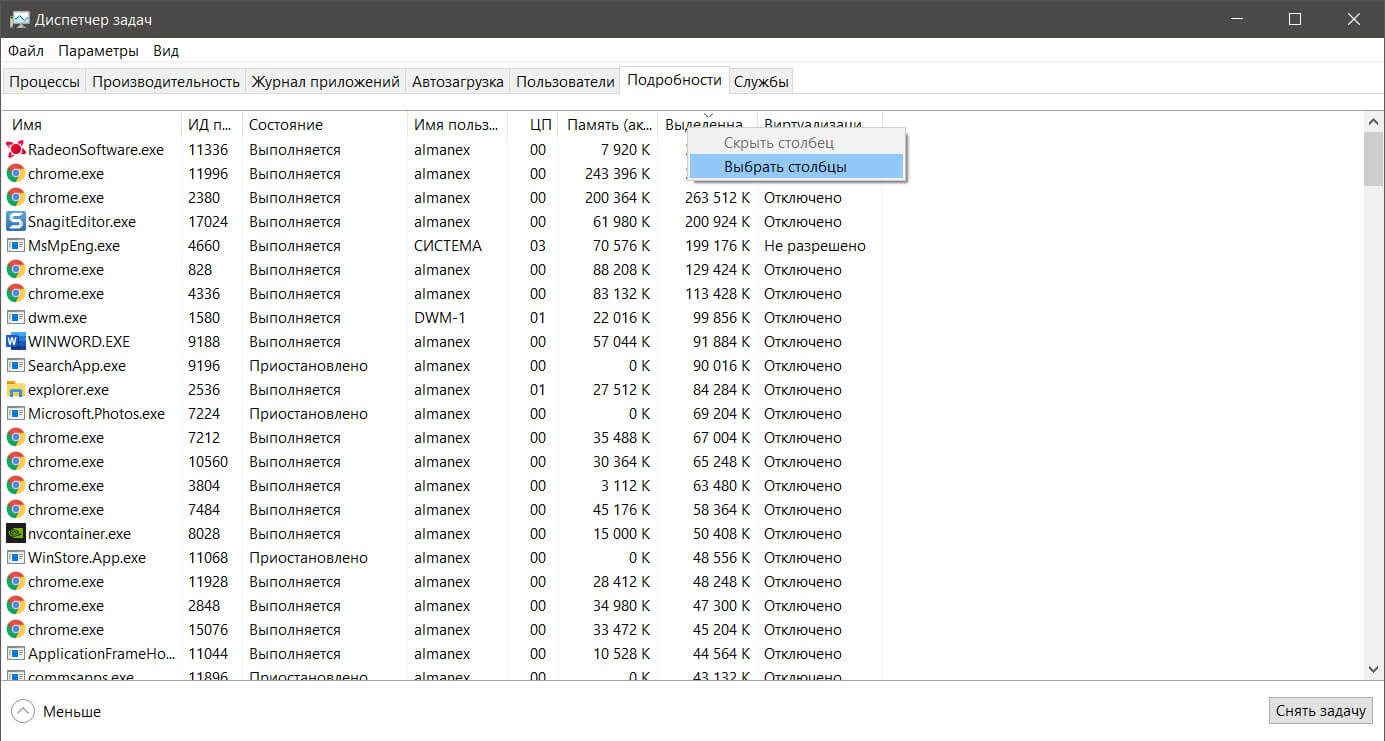Click PID 7224 in the Microsoft.Photos row
This screenshot has width=1385, height=741.
click(x=204, y=414)
